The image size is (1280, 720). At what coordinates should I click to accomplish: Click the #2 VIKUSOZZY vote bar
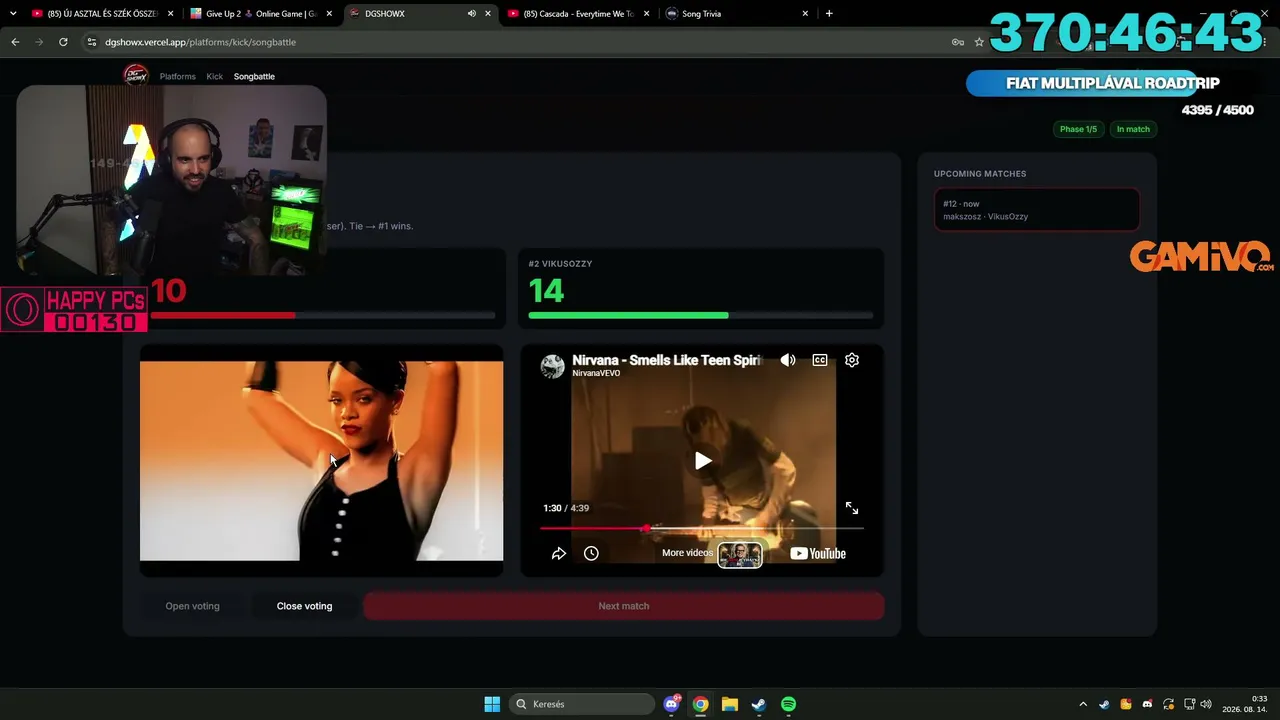[x=701, y=315]
